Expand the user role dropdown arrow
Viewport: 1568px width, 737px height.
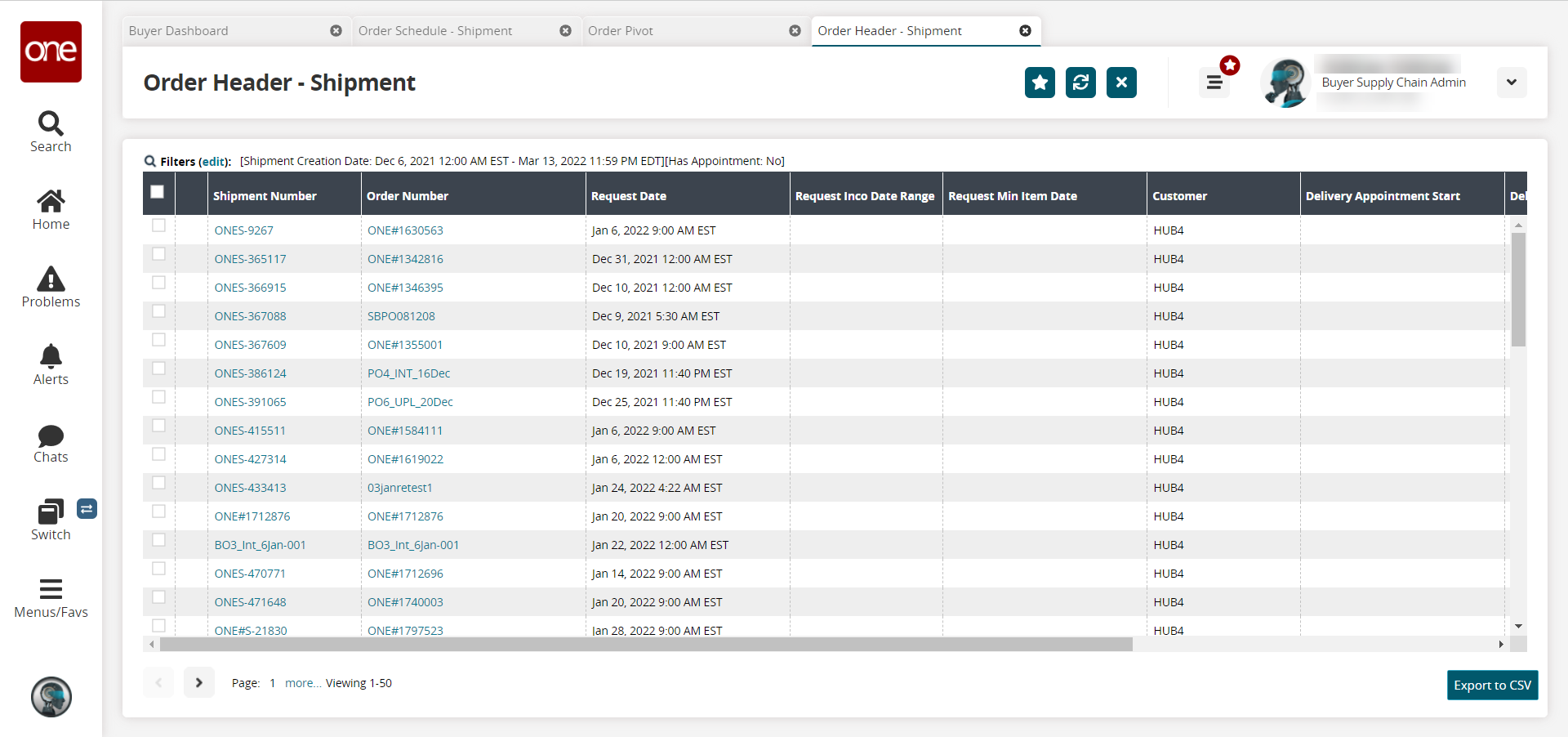pyautogui.click(x=1512, y=83)
